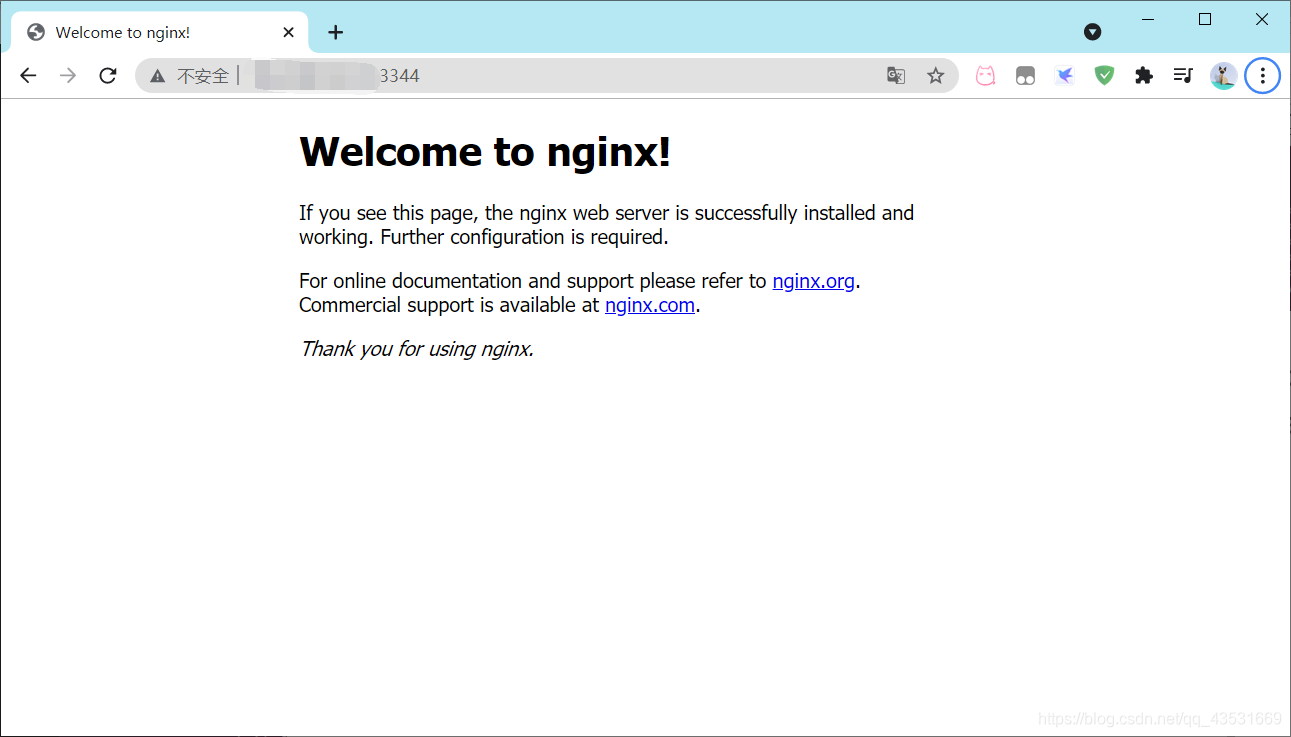
Task: Open the Google Translate page icon
Action: 896,76
